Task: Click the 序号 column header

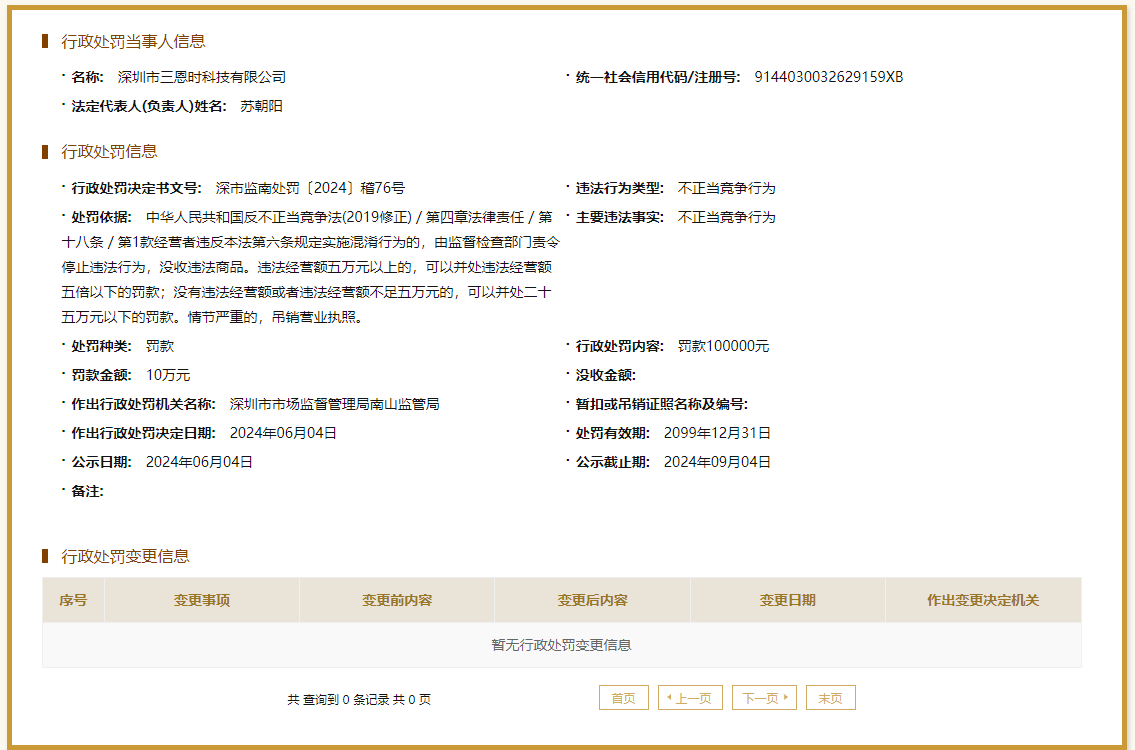Action: click(73, 600)
